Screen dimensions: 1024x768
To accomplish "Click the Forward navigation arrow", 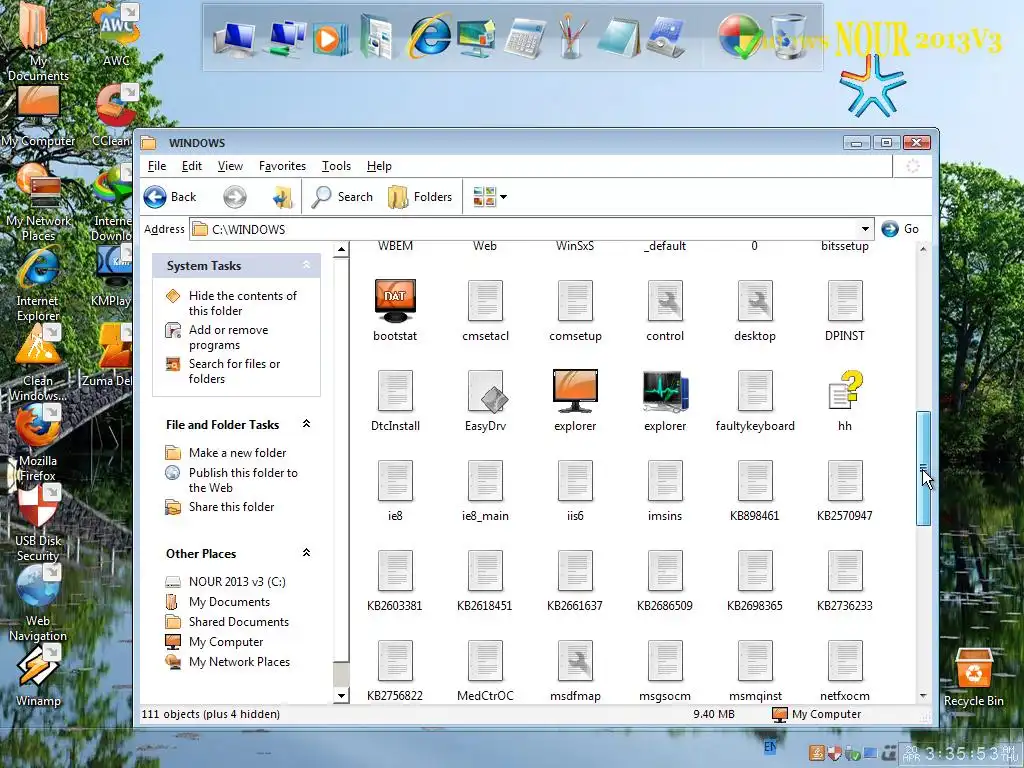I will (235, 197).
